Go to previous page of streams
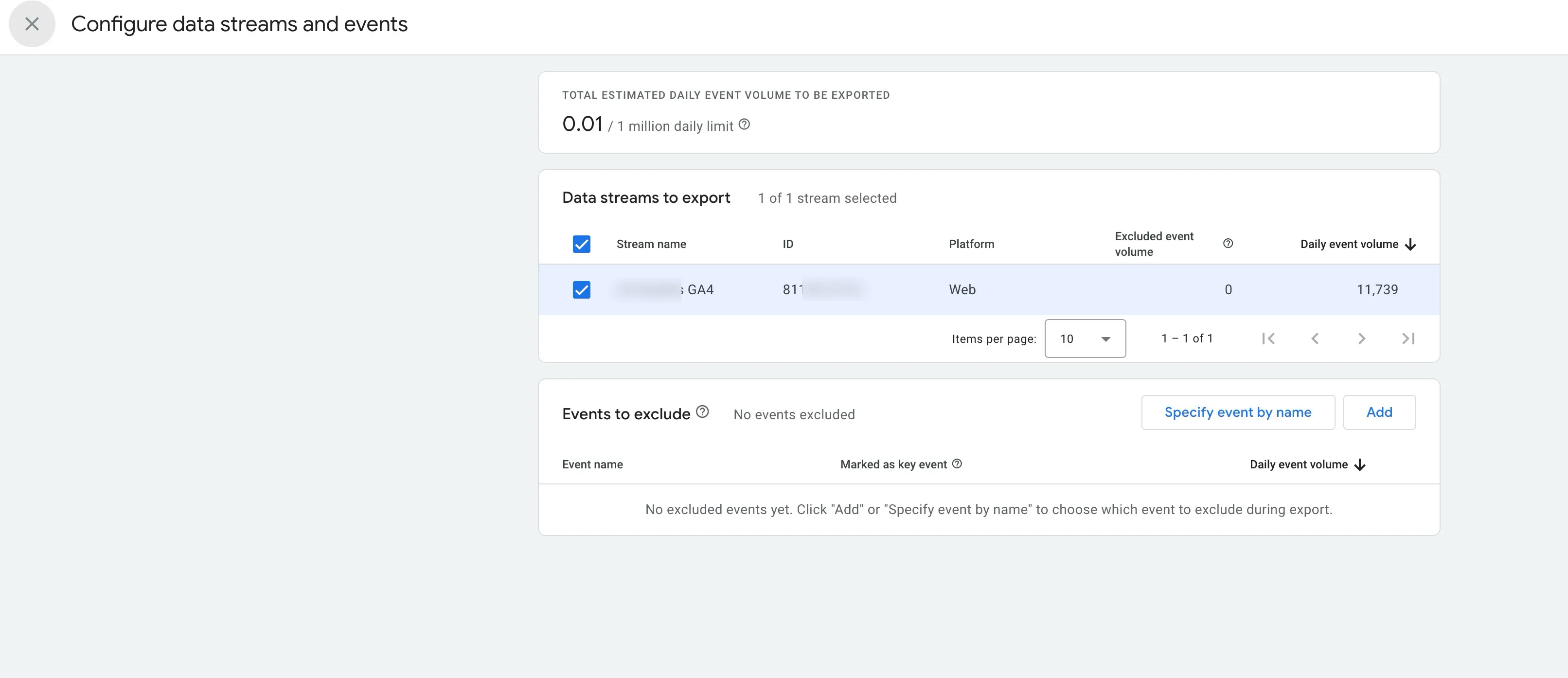This screenshot has width=1568, height=678. pyautogui.click(x=1315, y=339)
